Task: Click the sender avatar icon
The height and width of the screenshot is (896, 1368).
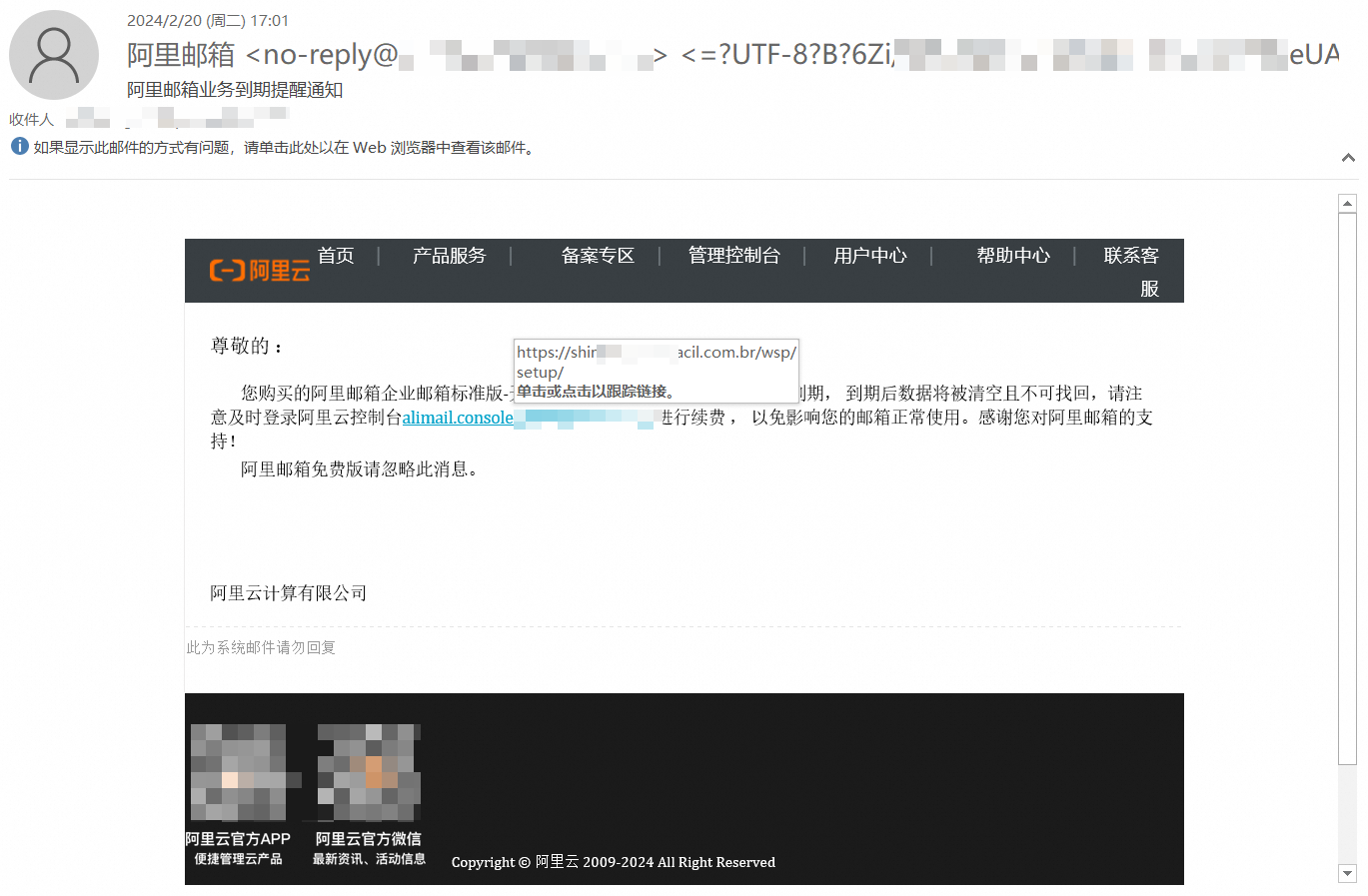Action: pos(54,55)
